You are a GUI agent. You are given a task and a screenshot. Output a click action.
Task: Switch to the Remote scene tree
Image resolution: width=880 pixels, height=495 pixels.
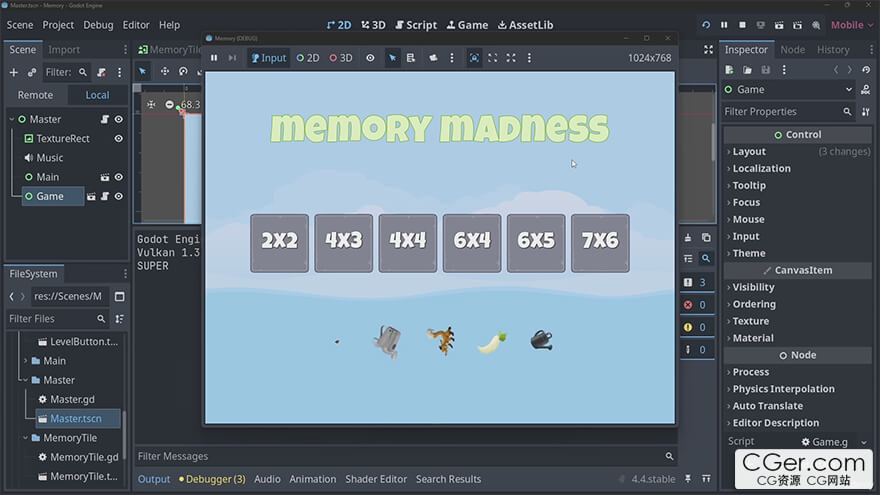[x=35, y=95]
